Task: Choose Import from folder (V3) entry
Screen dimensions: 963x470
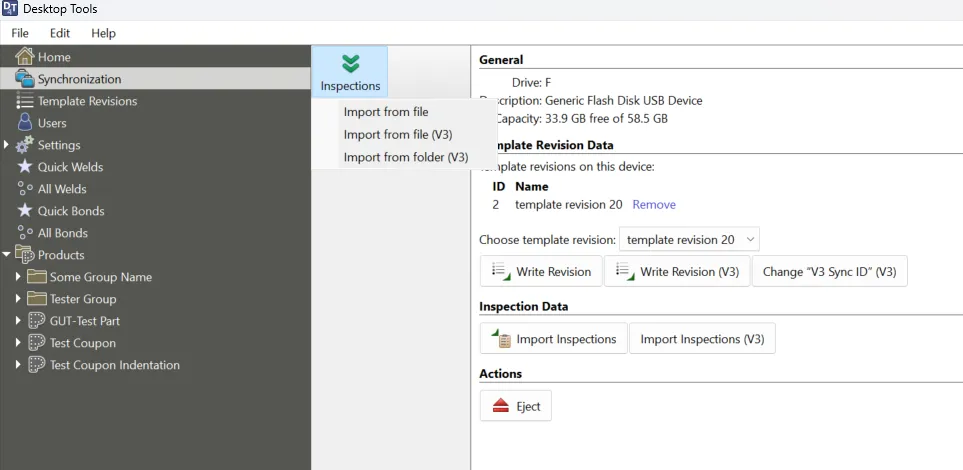Action: [x=406, y=157]
